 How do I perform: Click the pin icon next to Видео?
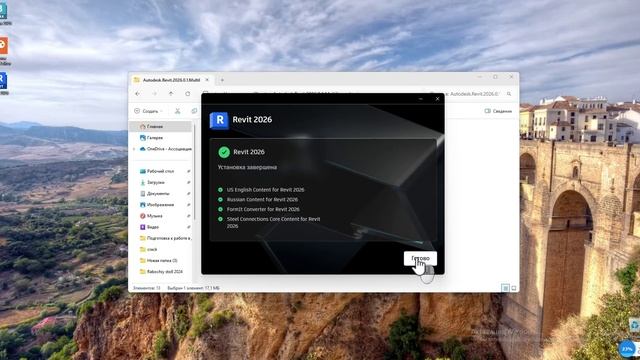(x=189, y=227)
